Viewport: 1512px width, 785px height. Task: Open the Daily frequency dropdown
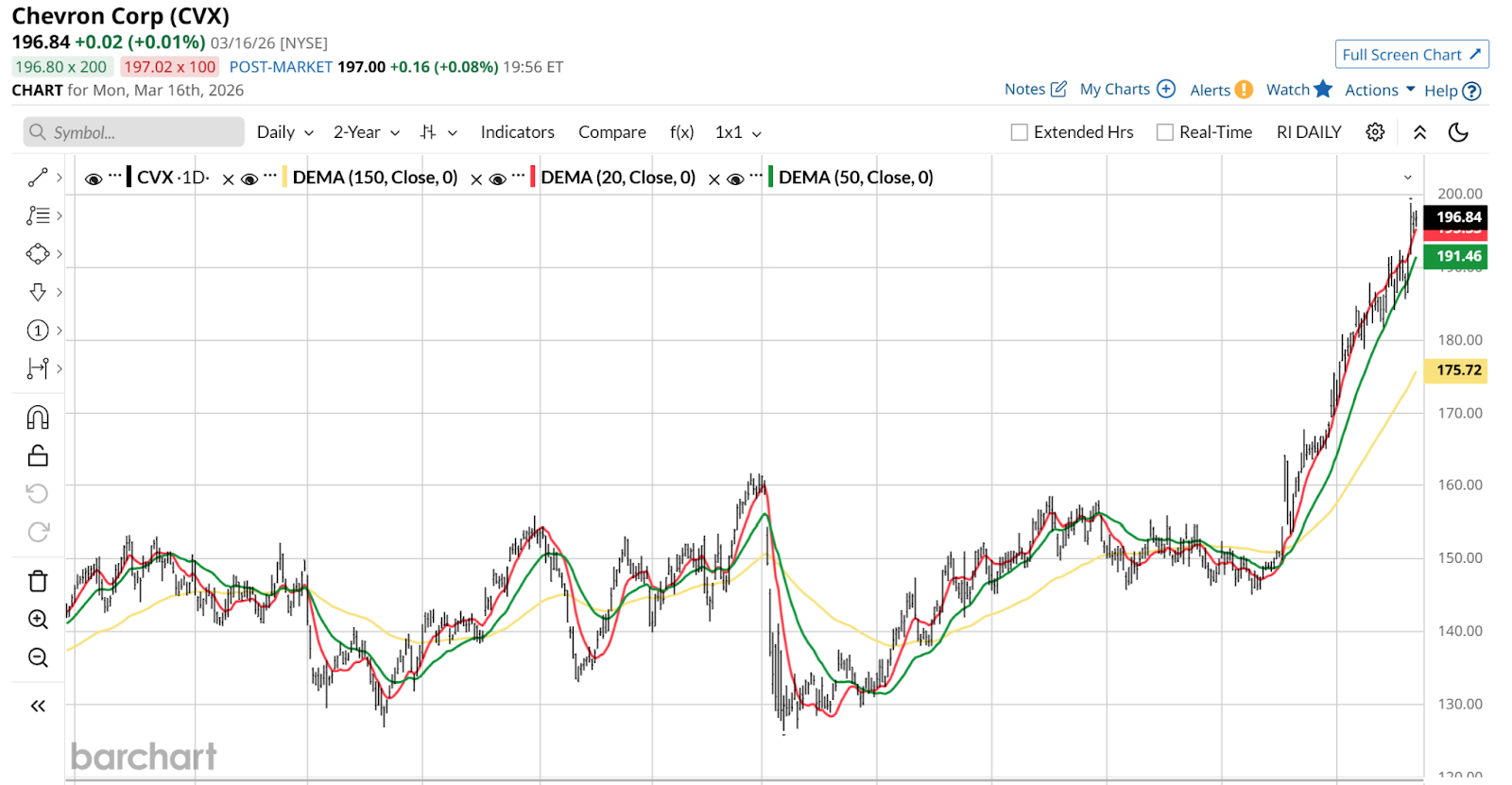(285, 132)
